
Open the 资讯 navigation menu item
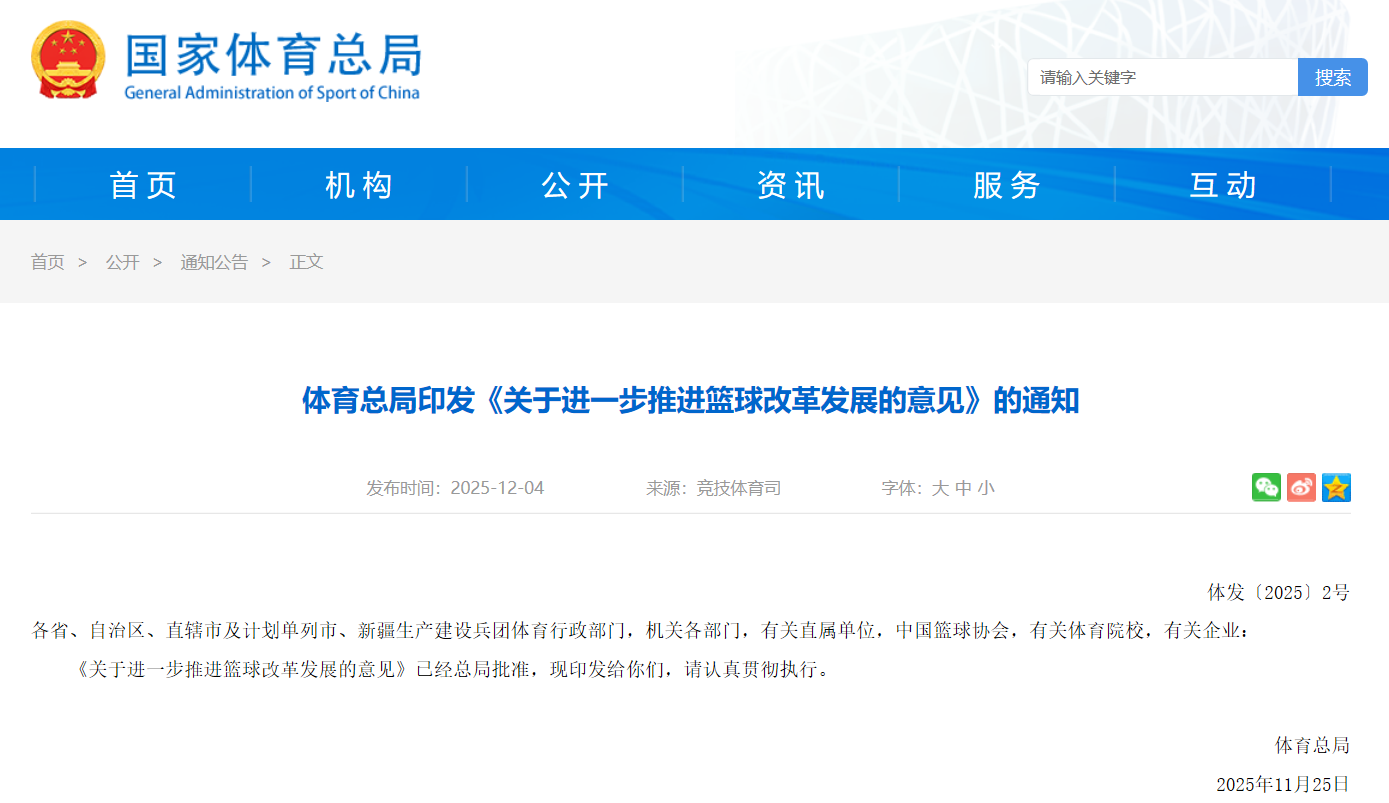coord(791,185)
